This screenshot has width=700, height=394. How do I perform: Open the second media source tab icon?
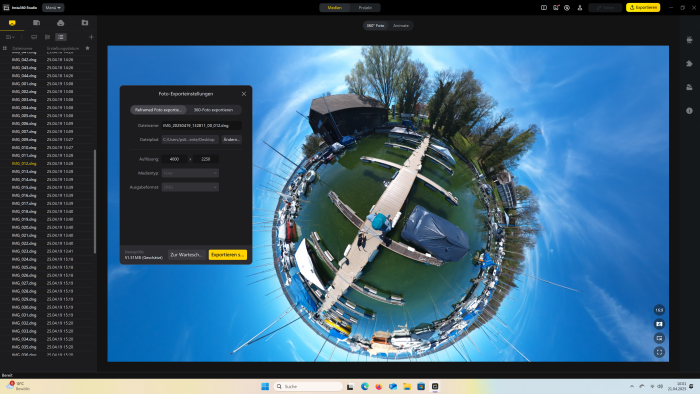coord(36,23)
